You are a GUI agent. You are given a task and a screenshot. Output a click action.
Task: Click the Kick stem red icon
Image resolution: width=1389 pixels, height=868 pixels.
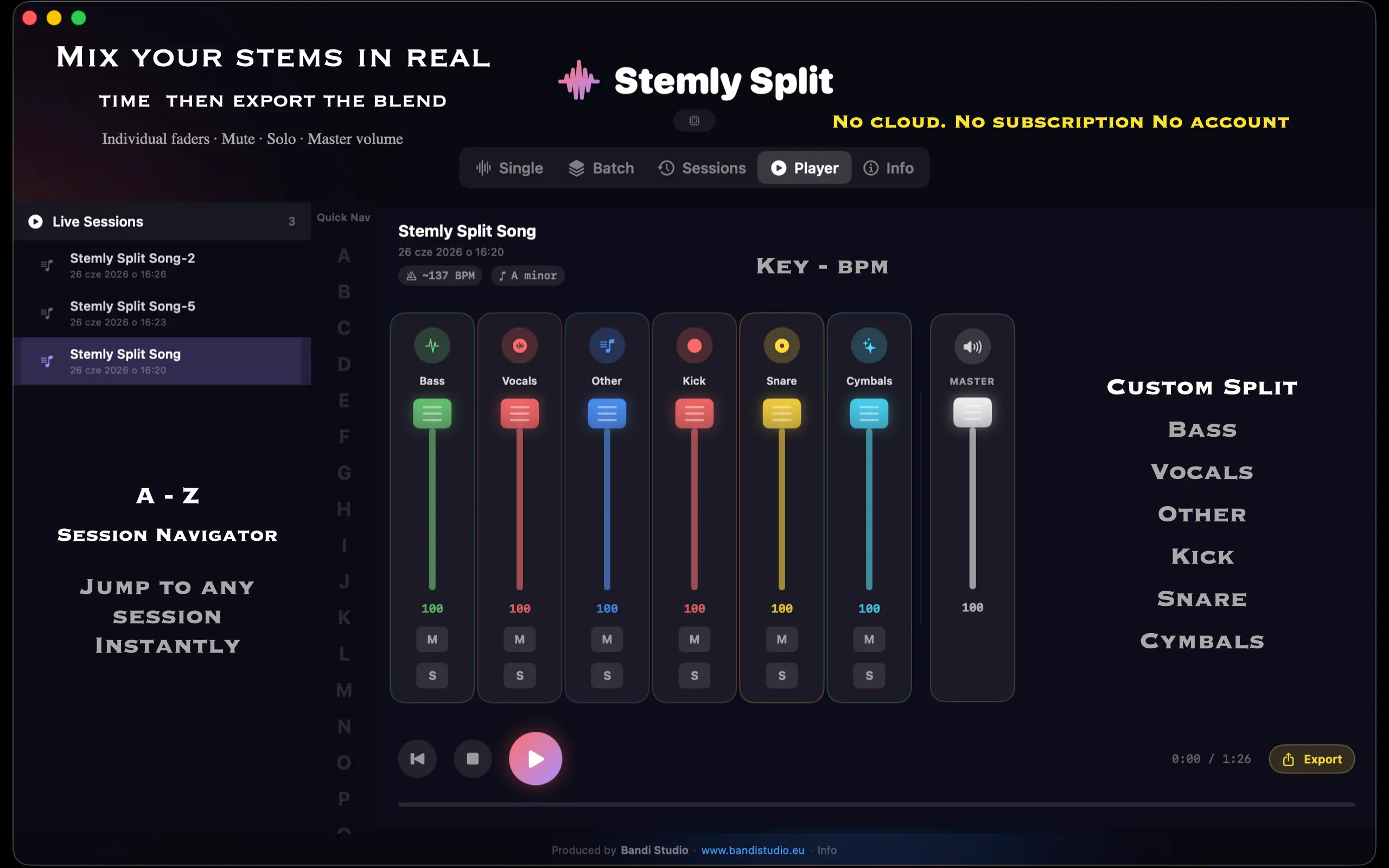[694, 346]
